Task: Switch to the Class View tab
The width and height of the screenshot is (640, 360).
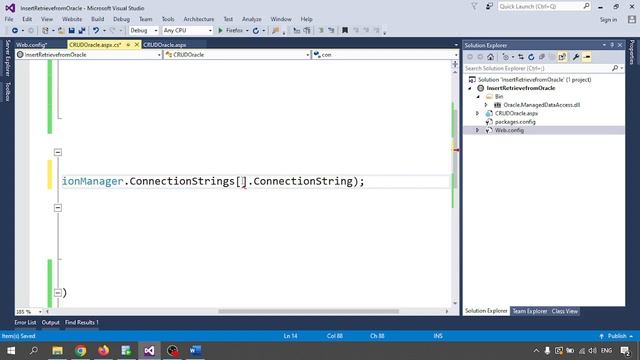Action: point(565,311)
